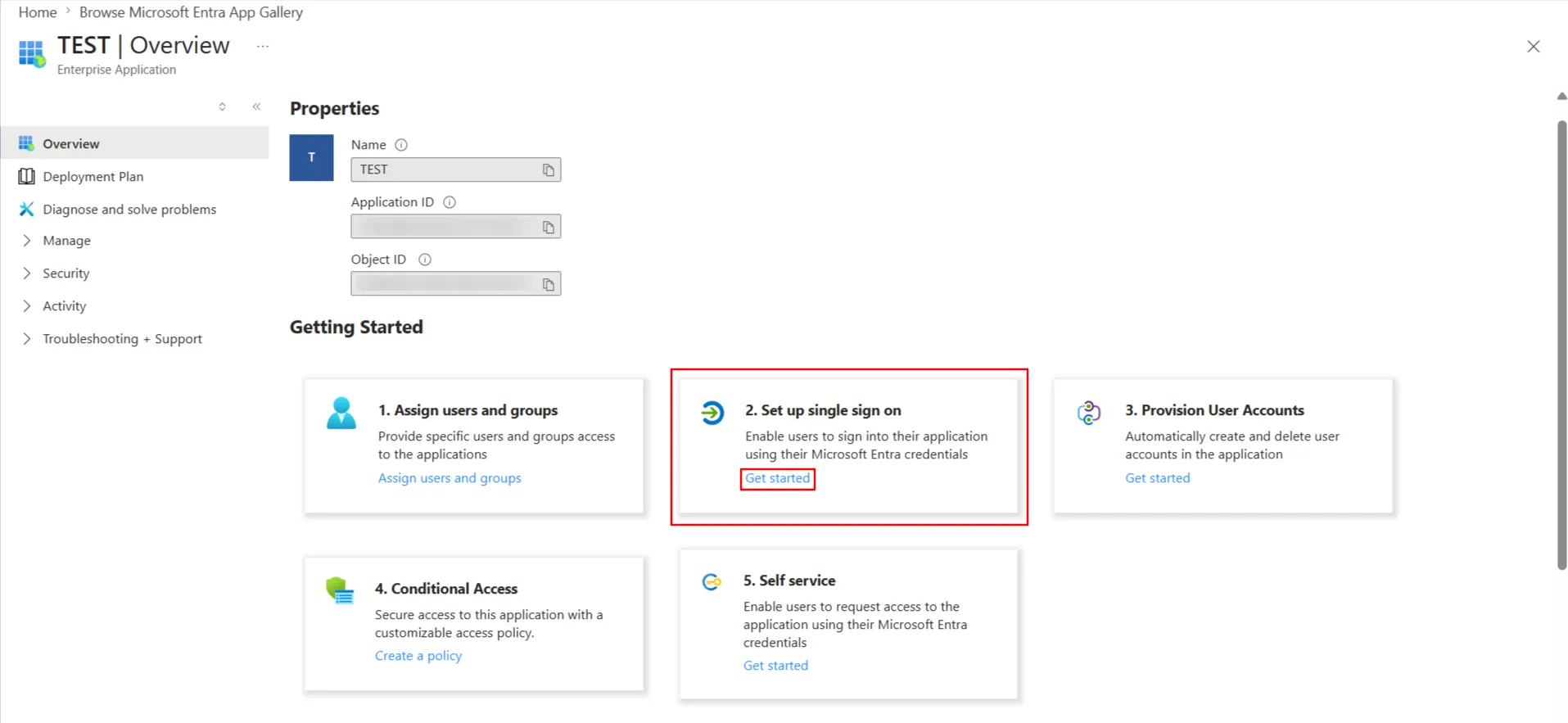Select Overview in the sidebar

135,143
